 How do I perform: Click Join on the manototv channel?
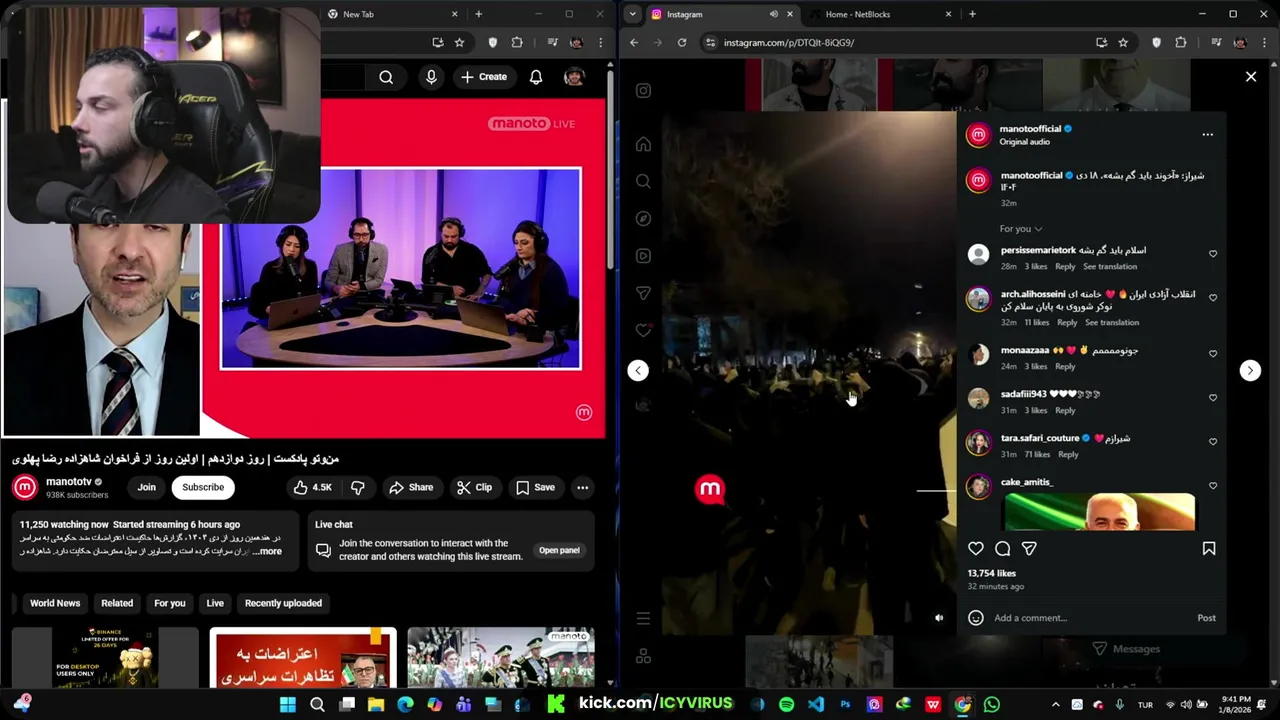147,487
